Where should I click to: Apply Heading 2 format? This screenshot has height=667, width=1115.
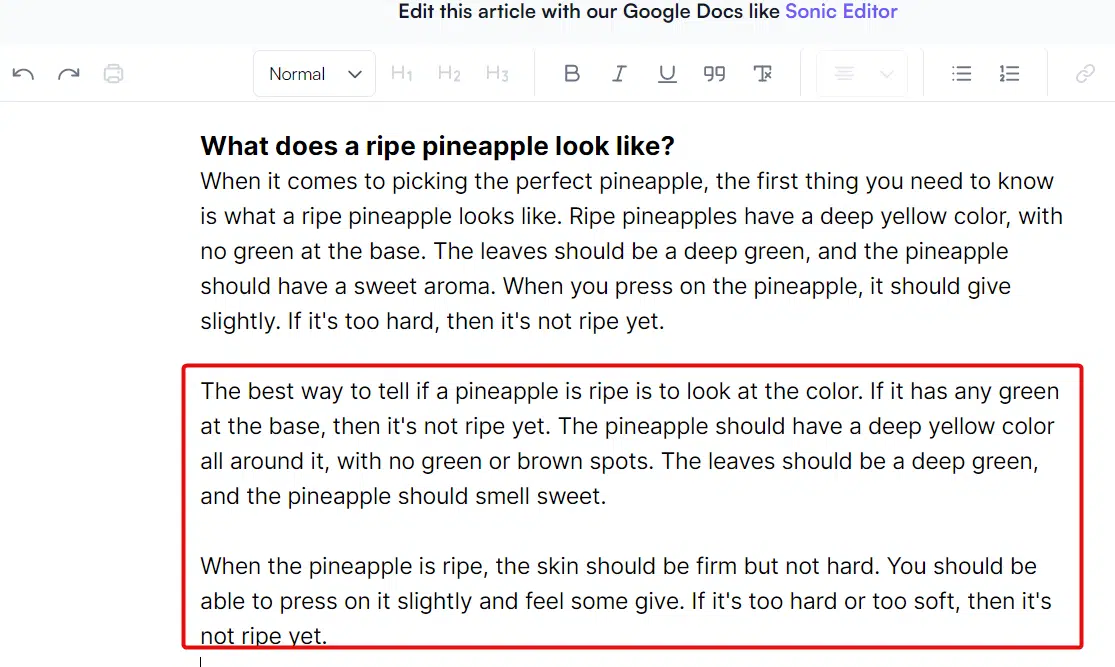(449, 74)
